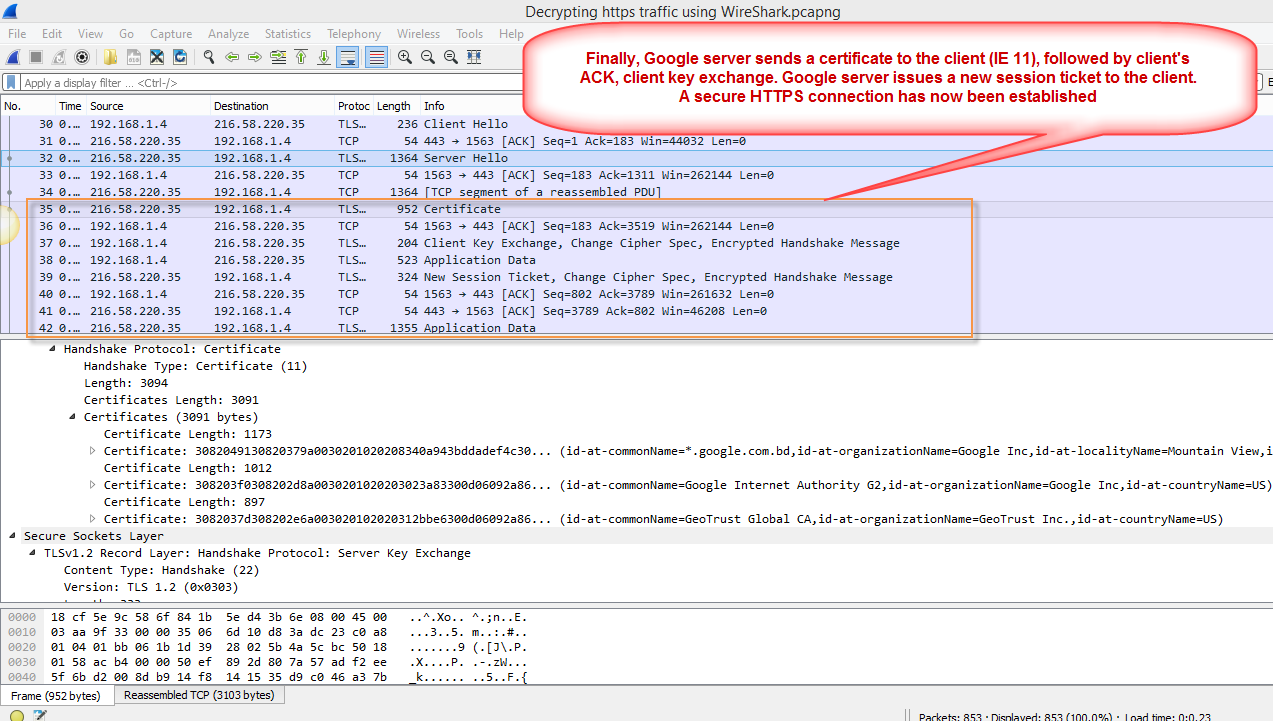Sort by the Source column header

(x=148, y=106)
